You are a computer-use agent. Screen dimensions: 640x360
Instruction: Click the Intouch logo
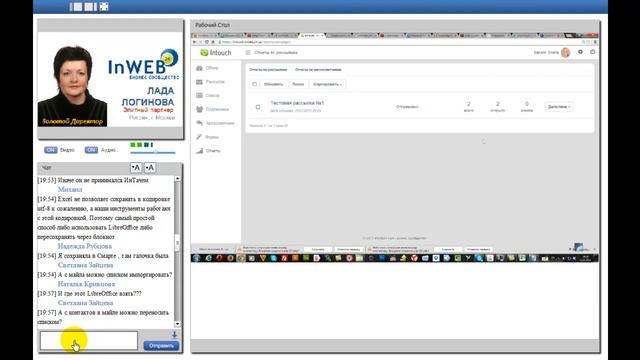(x=216, y=53)
